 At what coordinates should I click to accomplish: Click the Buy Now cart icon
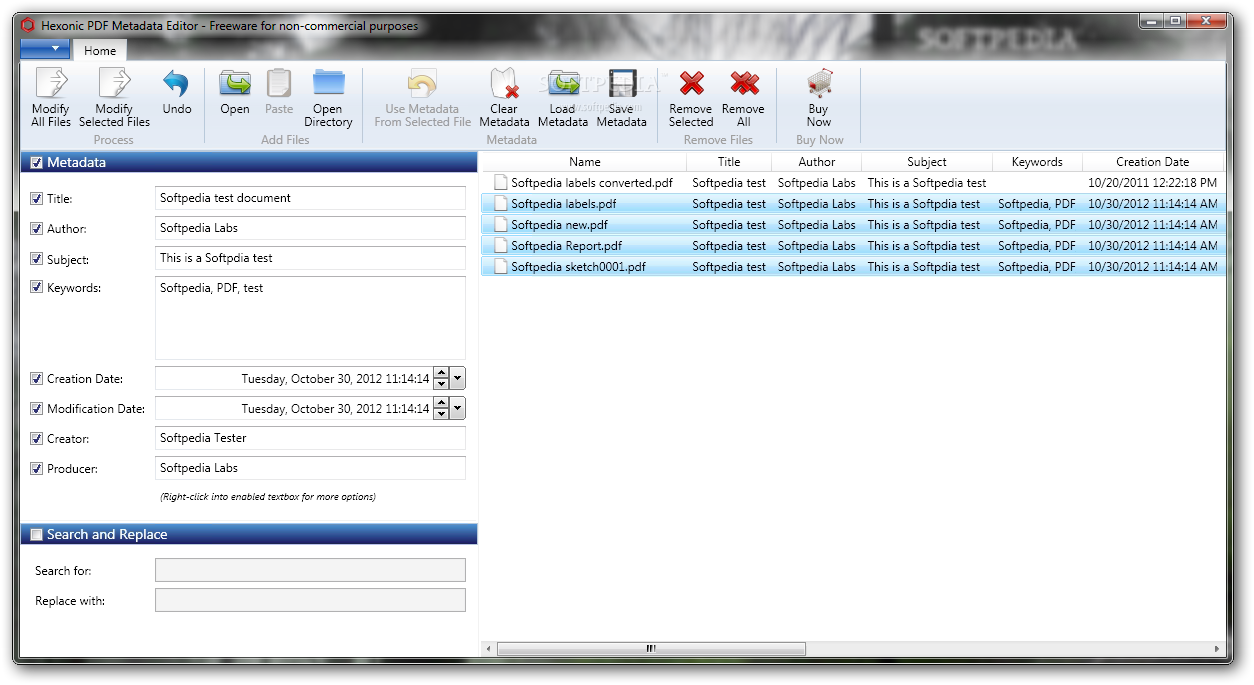[x=819, y=84]
